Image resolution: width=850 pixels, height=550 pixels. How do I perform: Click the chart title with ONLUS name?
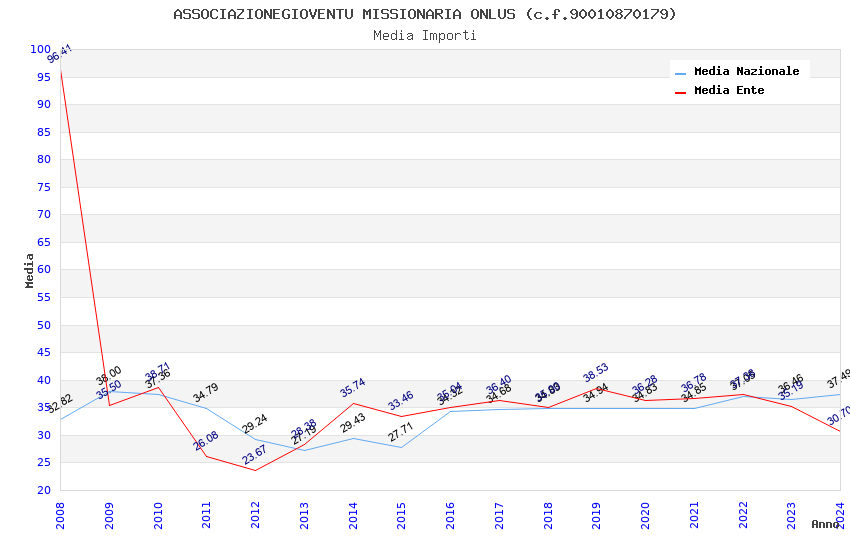click(425, 14)
